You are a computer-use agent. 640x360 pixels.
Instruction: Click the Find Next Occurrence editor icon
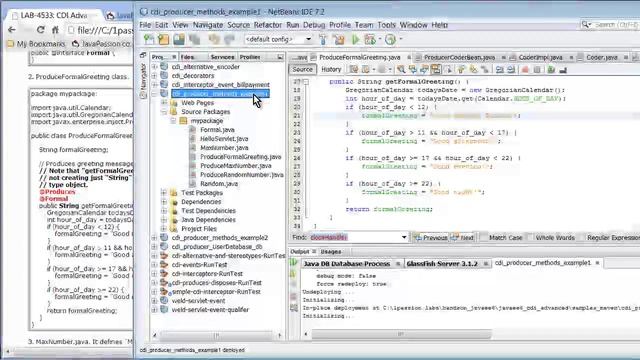[x=424, y=70]
